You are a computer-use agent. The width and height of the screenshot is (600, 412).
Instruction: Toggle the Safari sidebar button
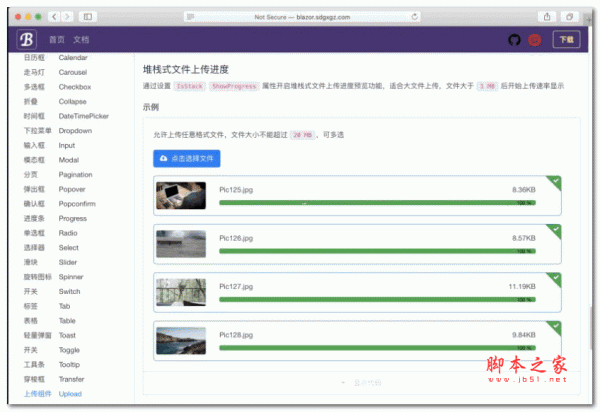click(88, 17)
